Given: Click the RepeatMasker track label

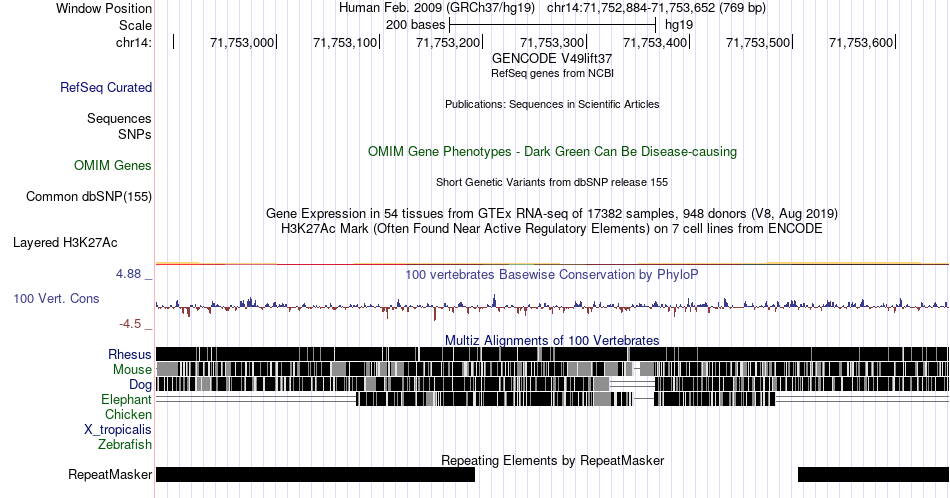Looking at the screenshot, I should click(110, 474).
